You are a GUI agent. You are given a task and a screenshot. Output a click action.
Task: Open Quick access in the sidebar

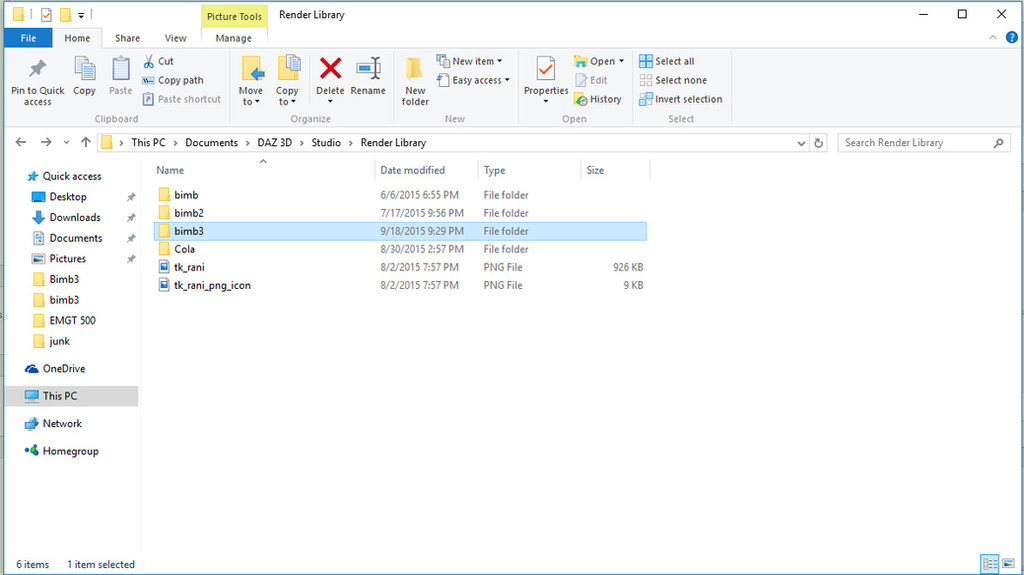[64, 176]
